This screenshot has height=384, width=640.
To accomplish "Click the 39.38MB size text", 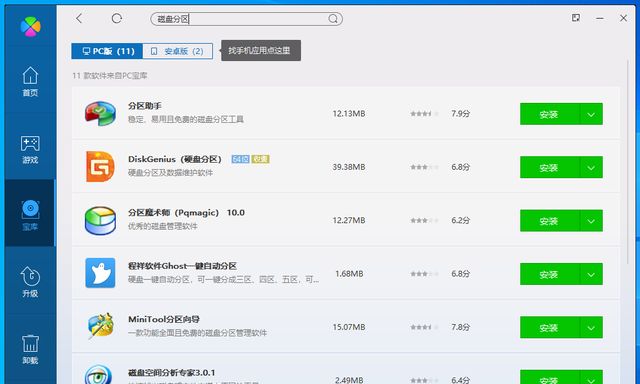I will point(349,167).
